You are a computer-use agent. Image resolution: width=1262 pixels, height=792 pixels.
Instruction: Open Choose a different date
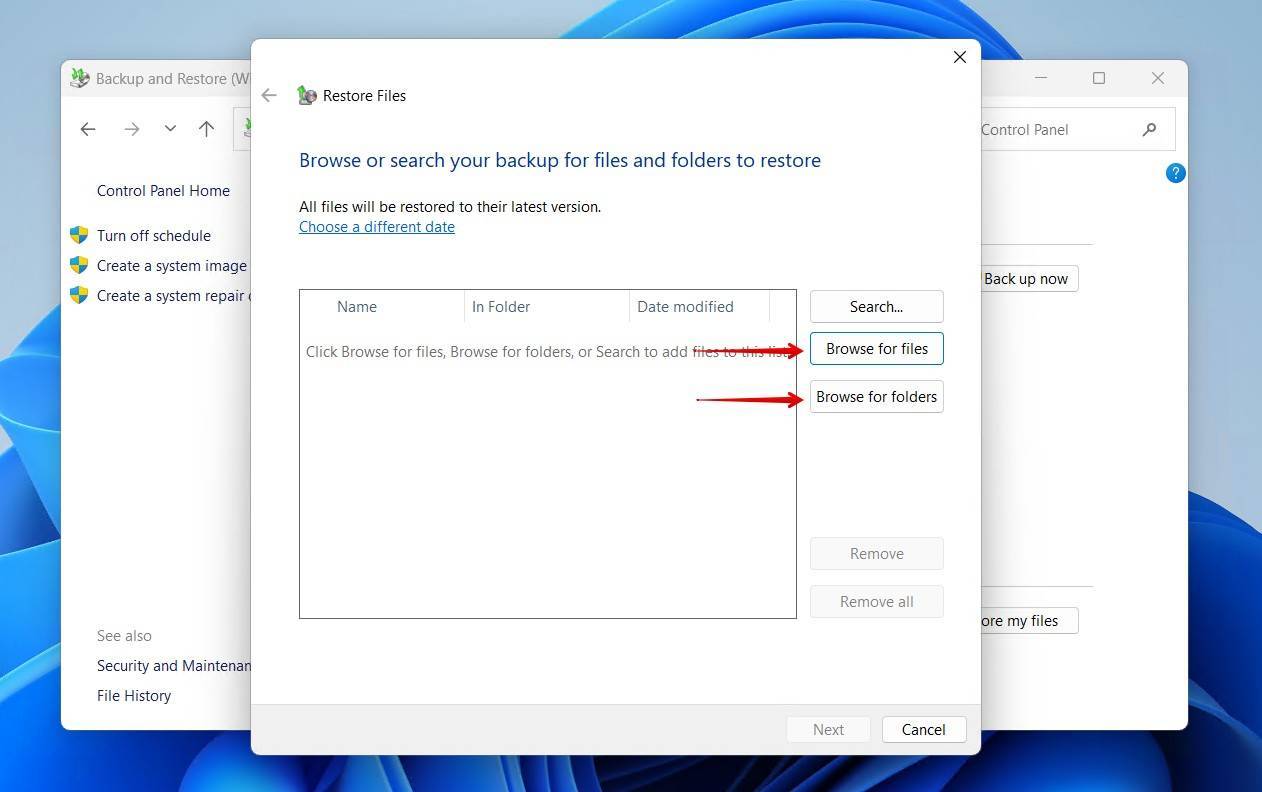[x=377, y=226]
